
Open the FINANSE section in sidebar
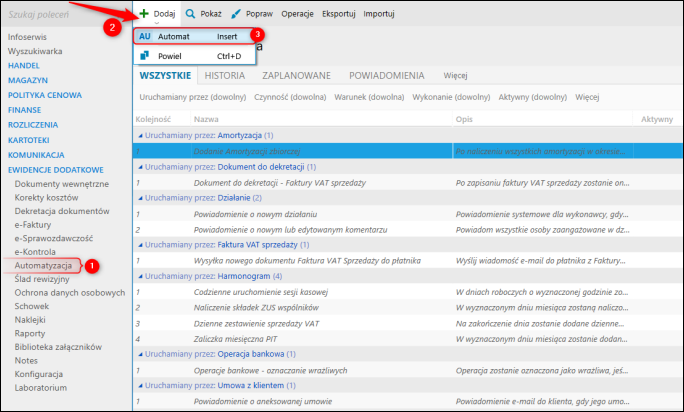(x=24, y=110)
